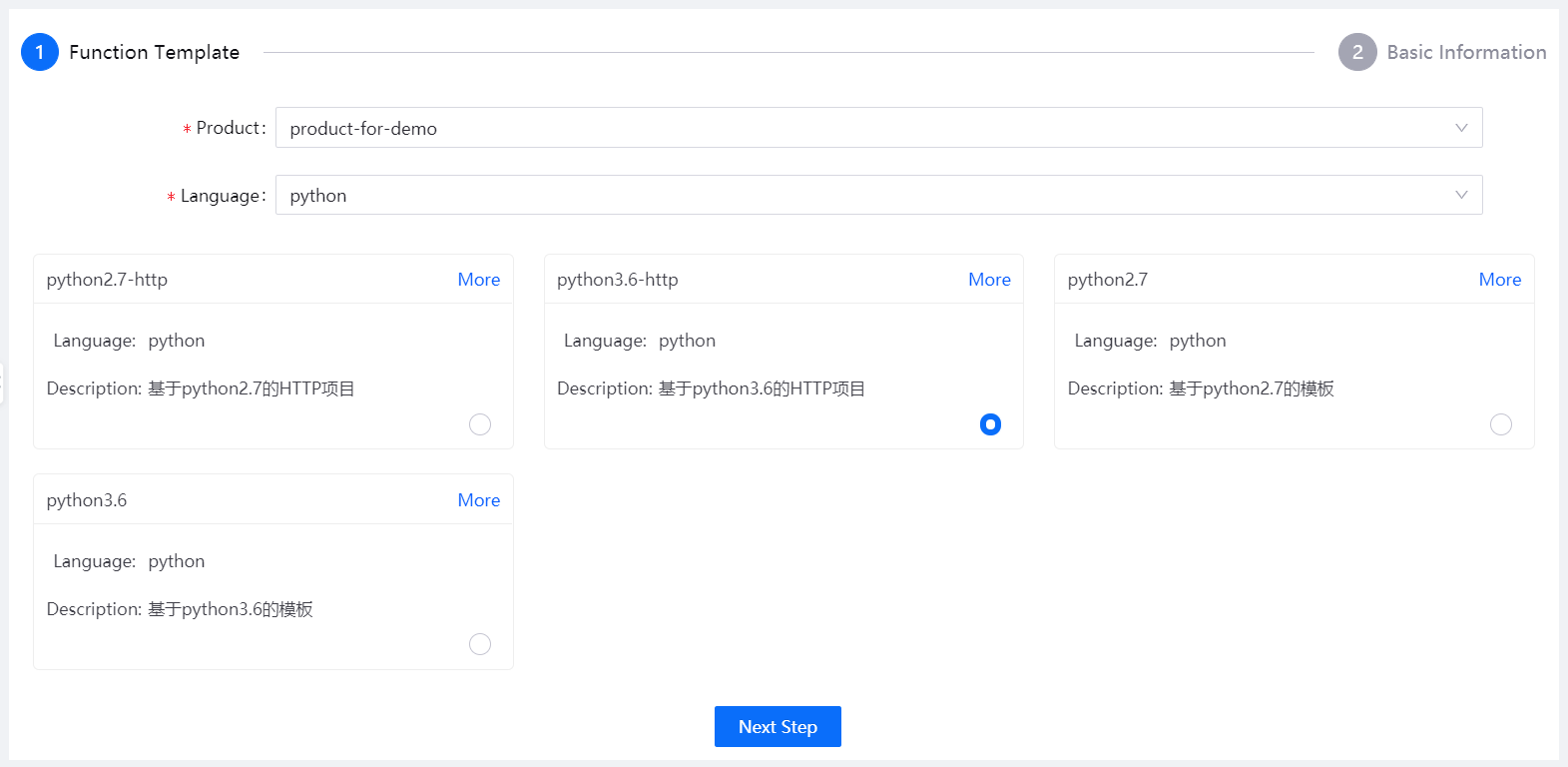Click More on python2.7-http card
The width and height of the screenshot is (1568, 767).
coord(479,280)
